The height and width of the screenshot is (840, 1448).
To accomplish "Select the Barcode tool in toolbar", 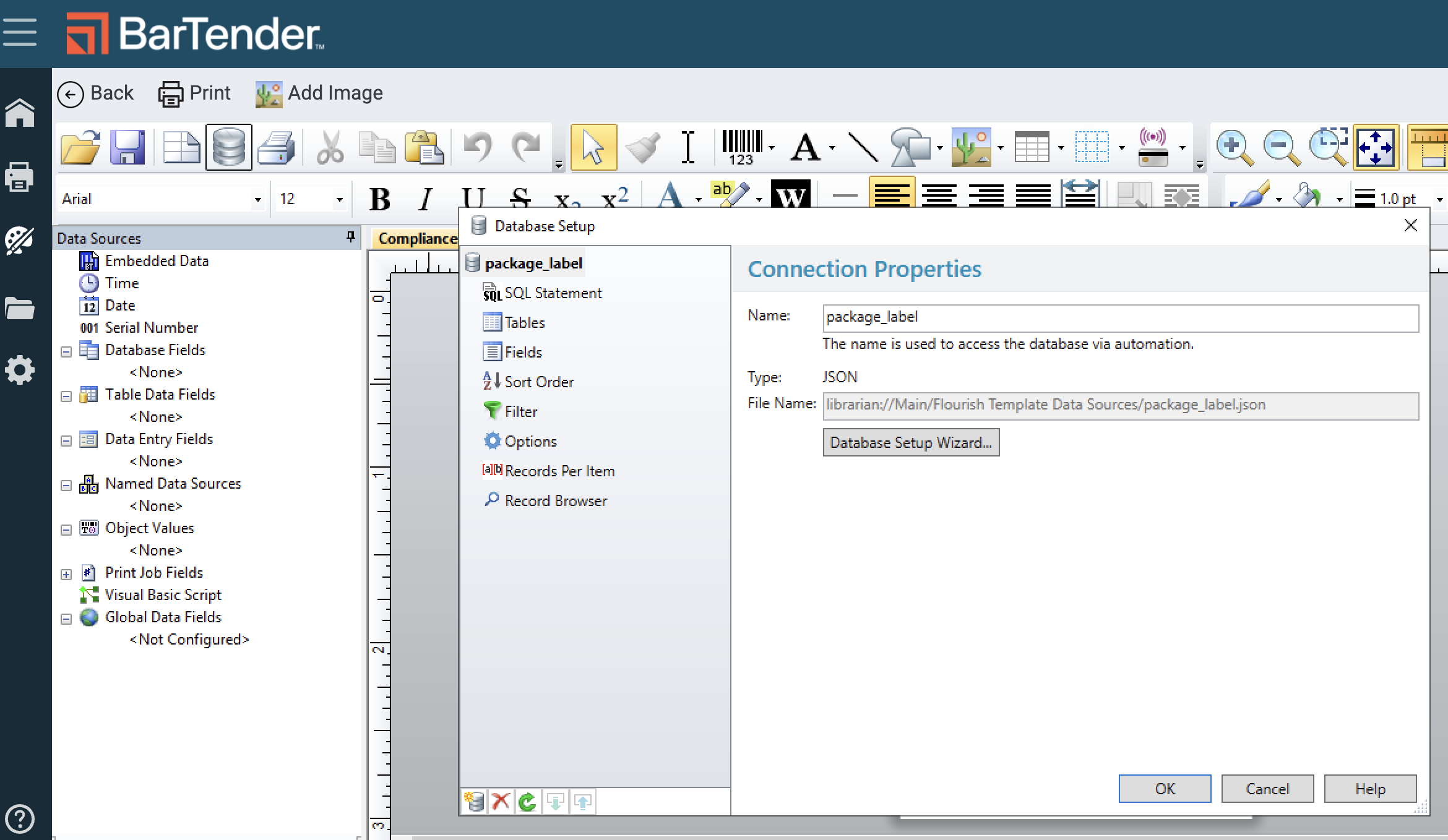I will click(742, 147).
